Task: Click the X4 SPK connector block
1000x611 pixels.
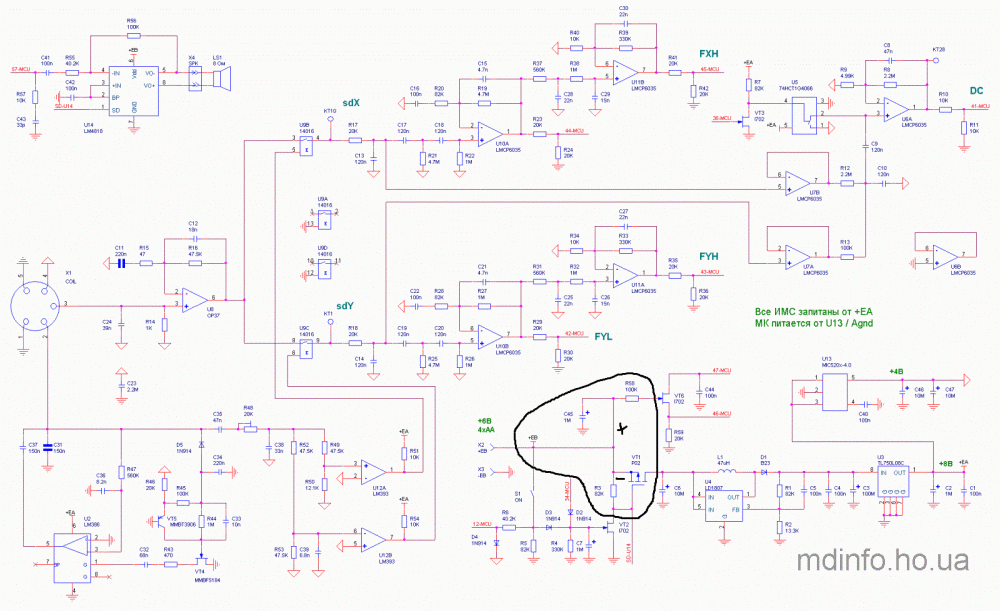Action: click(193, 78)
